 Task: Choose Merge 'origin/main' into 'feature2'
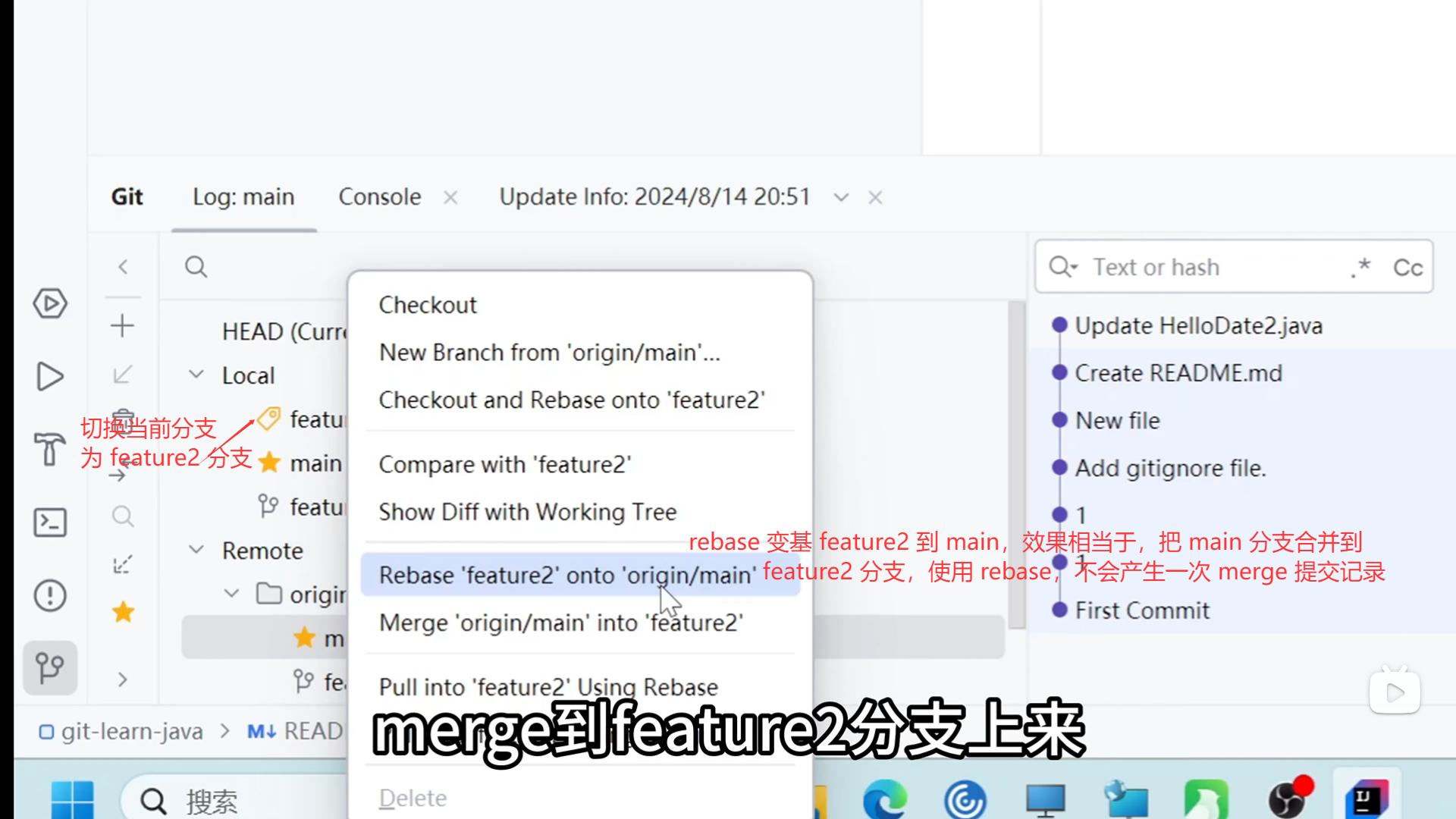click(x=560, y=623)
